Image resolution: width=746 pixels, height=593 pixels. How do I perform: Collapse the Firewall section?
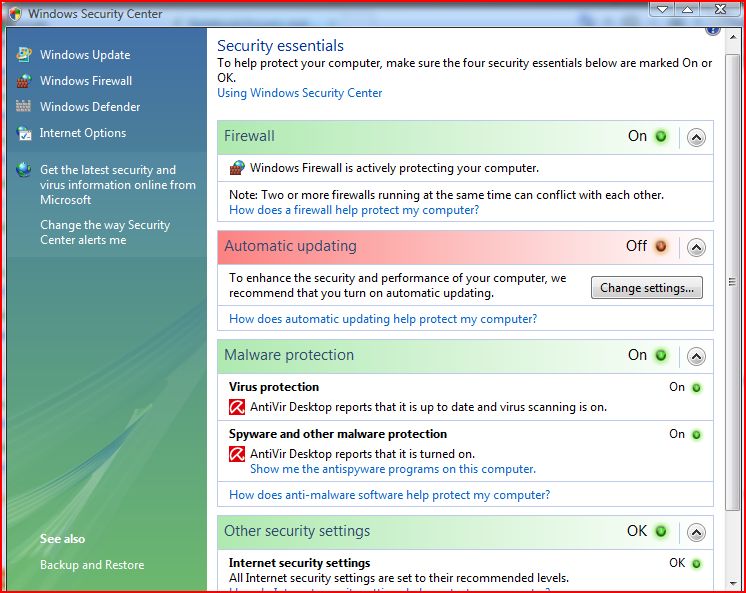pos(696,138)
